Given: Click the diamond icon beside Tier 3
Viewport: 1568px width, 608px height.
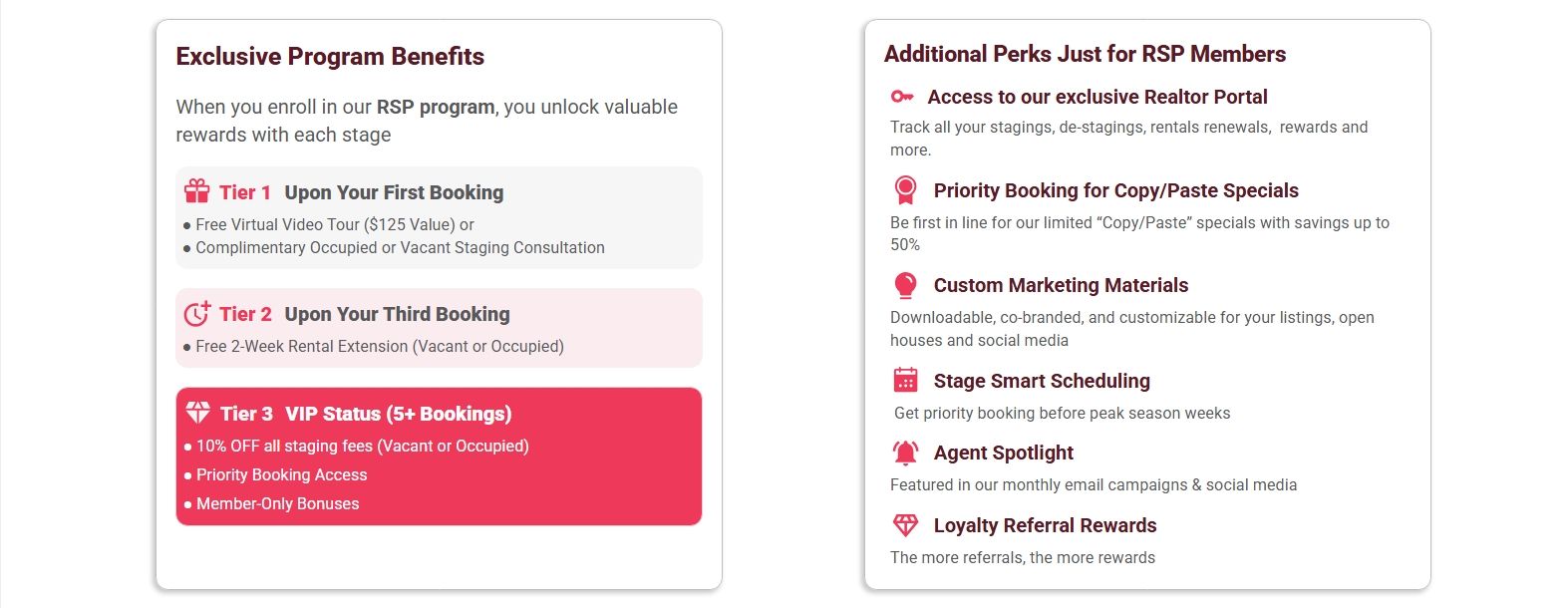Looking at the screenshot, I should (197, 413).
